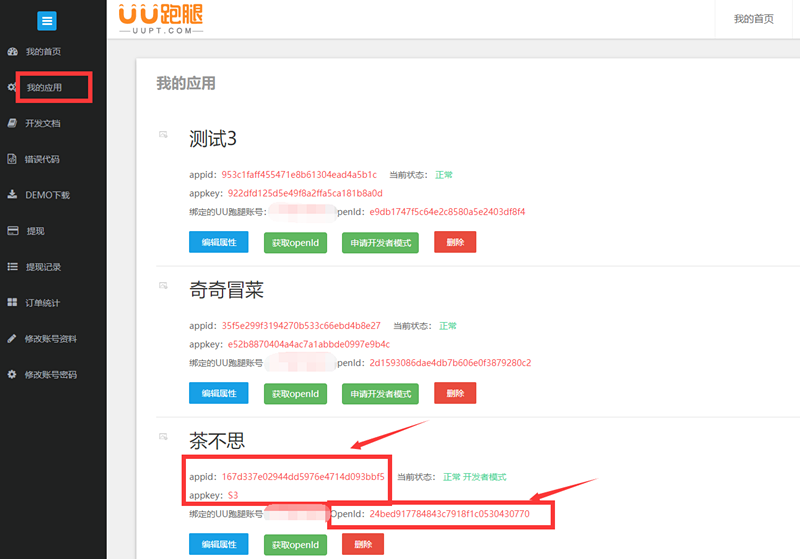Click appid value 35f5e299f3194270b533c66ebd4b8e27
Viewport: 800px width, 559px height.
pos(301,326)
